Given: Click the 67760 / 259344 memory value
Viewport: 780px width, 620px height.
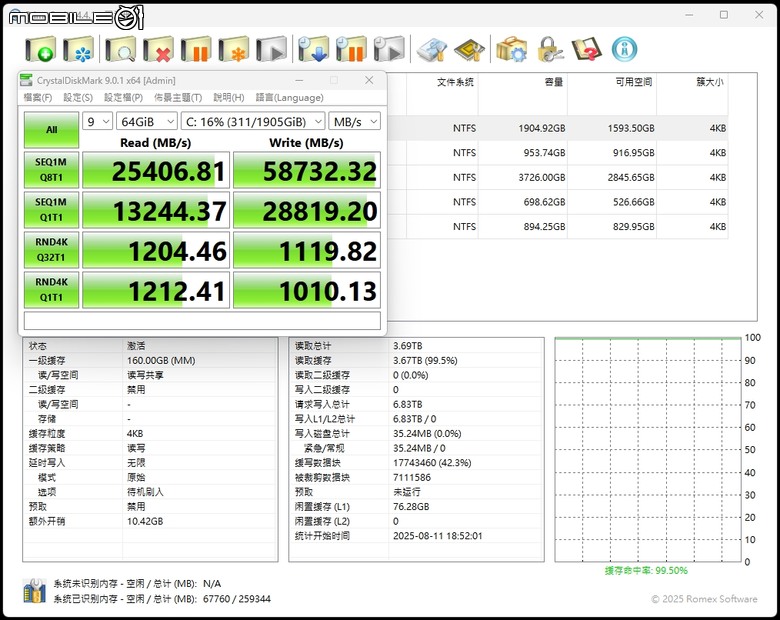Looking at the screenshot, I should point(237,599).
